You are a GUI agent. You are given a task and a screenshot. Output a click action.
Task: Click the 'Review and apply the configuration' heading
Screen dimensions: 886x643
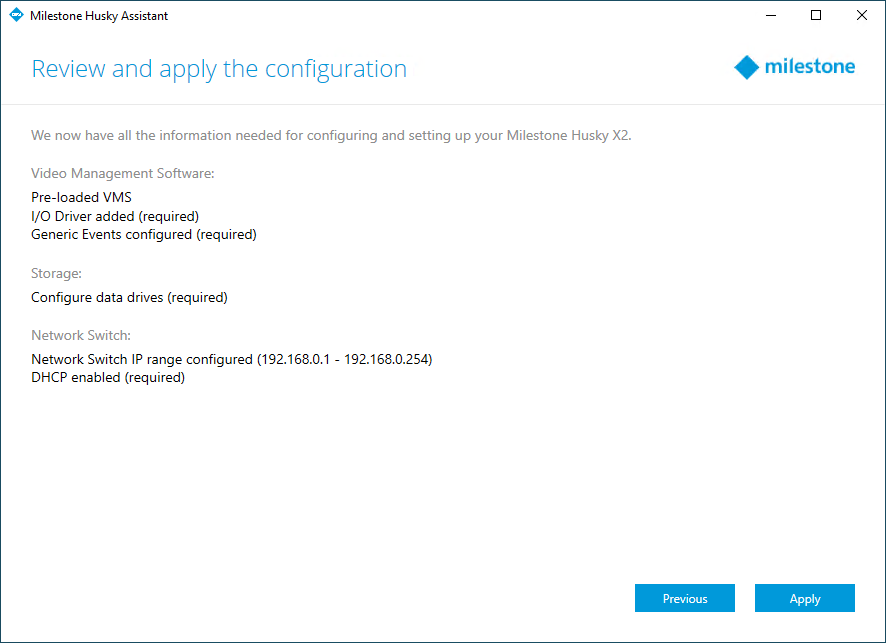(x=219, y=69)
